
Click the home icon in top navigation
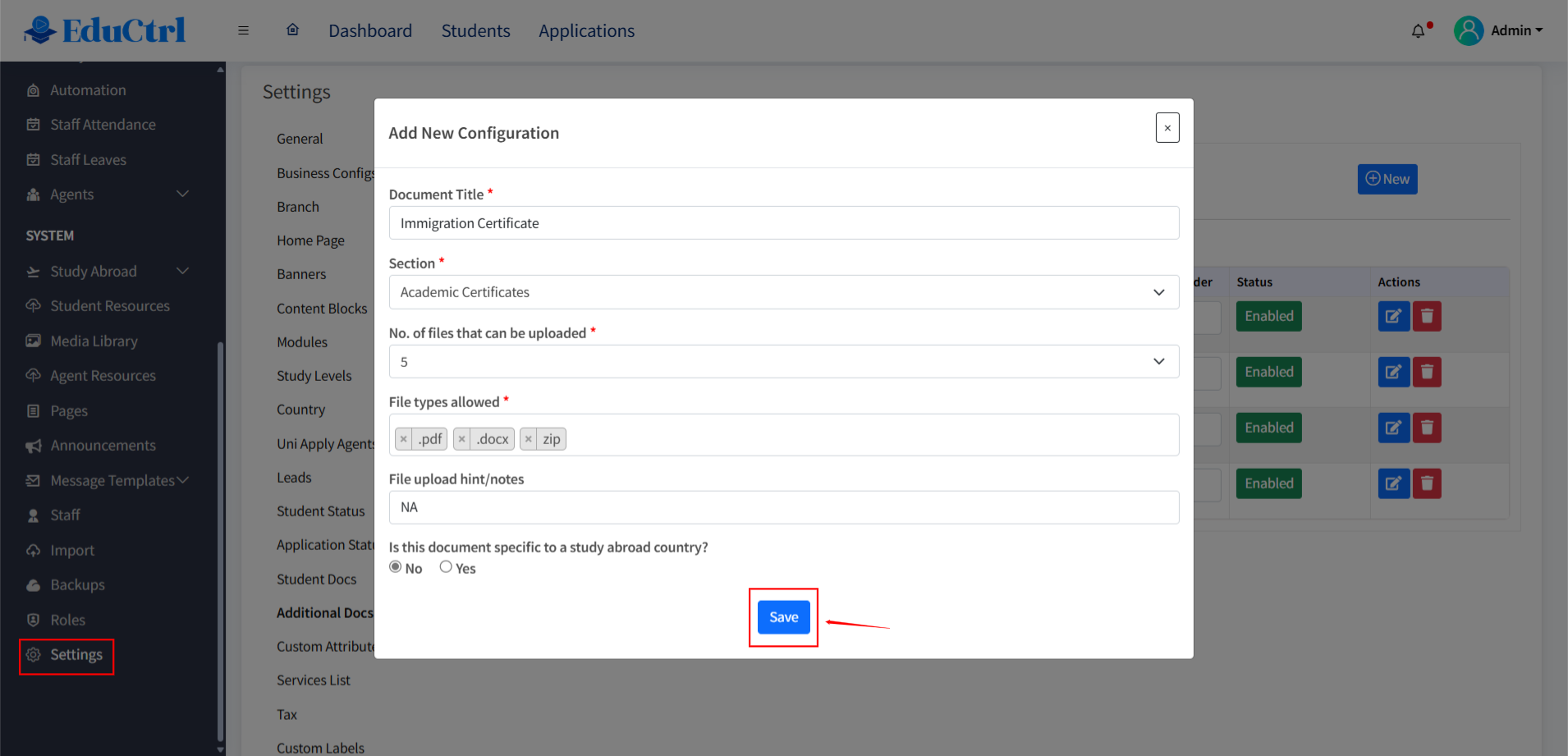(292, 30)
